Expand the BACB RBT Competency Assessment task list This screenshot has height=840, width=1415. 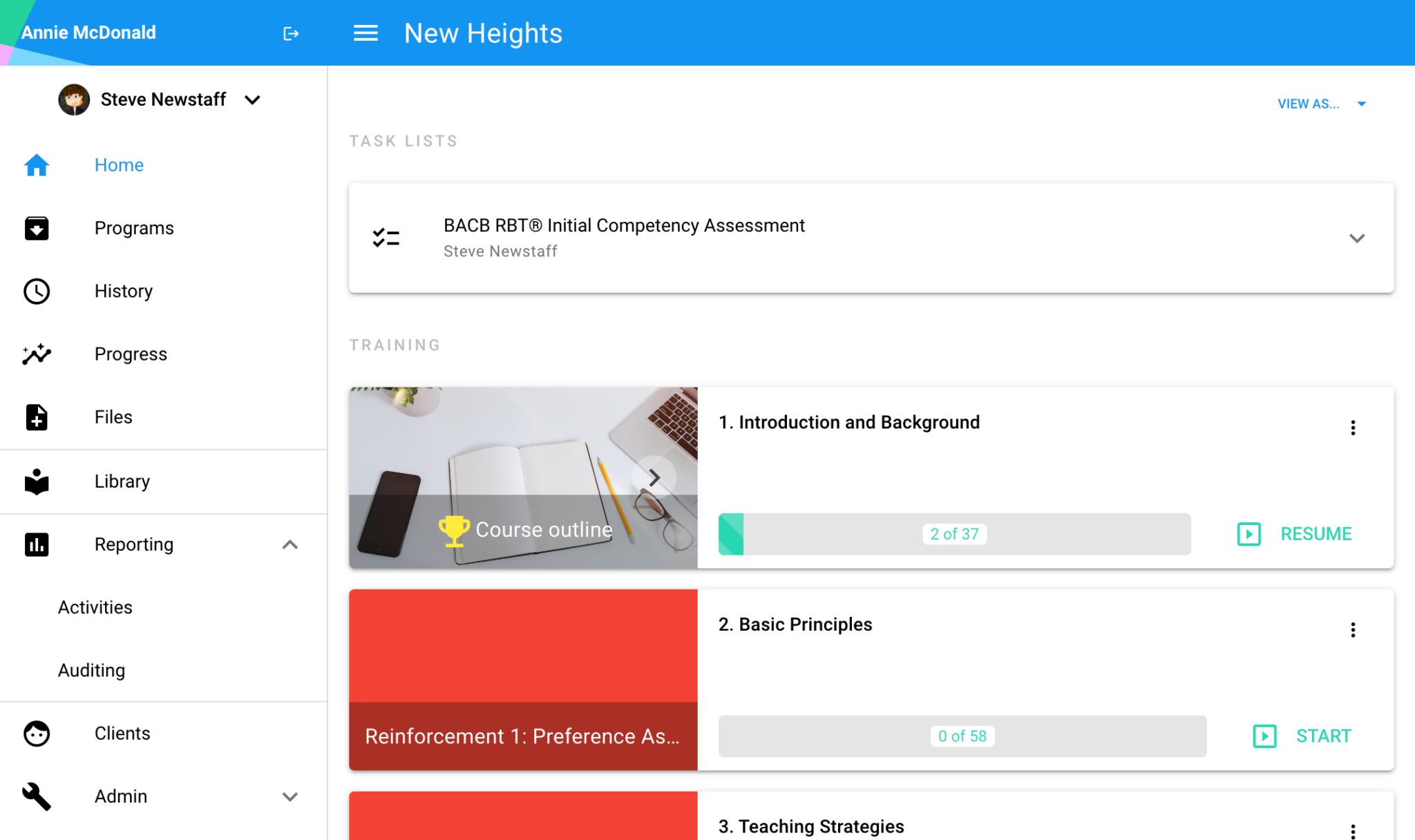[x=1356, y=238]
